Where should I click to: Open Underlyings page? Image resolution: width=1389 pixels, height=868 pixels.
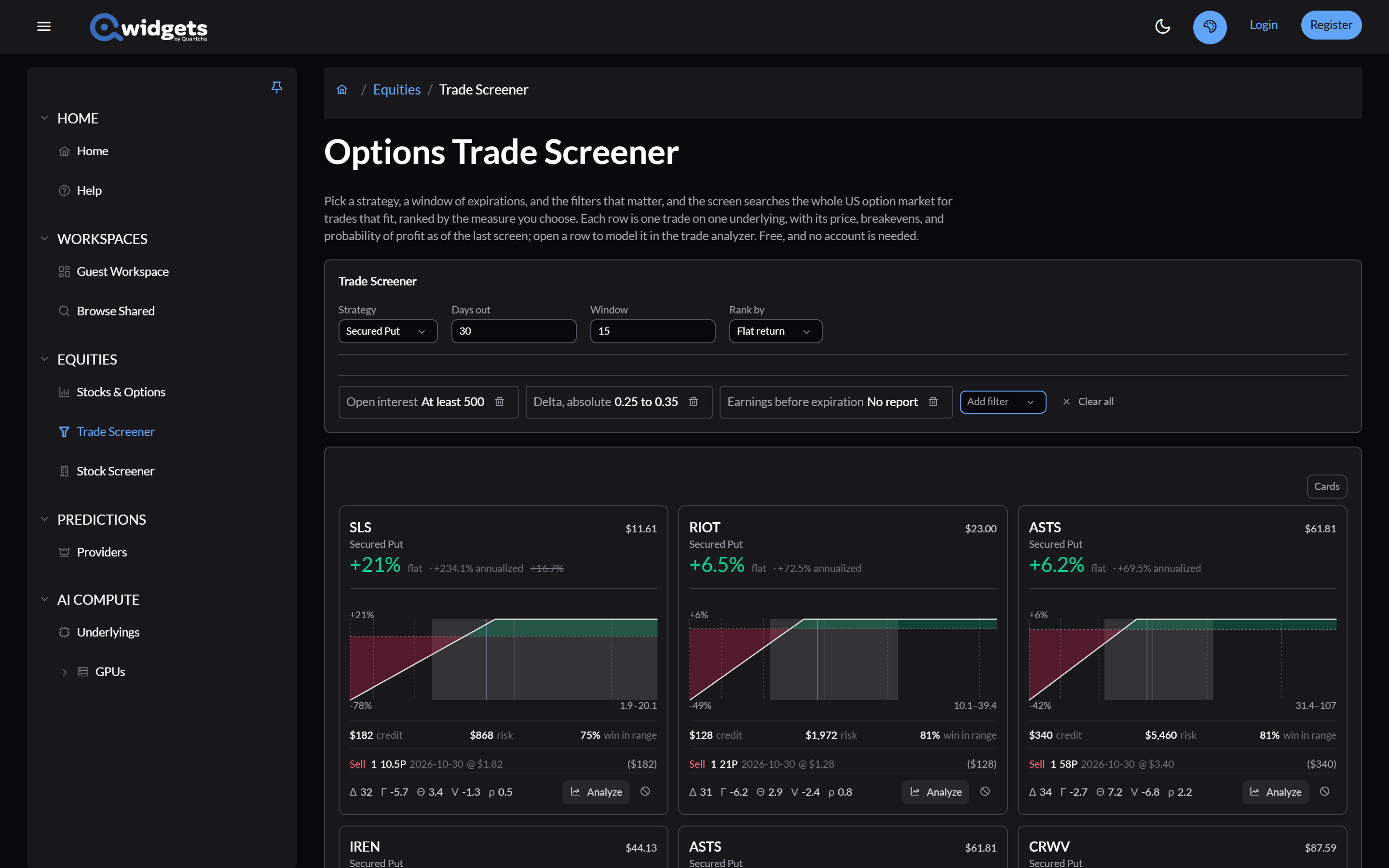(108, 632)
